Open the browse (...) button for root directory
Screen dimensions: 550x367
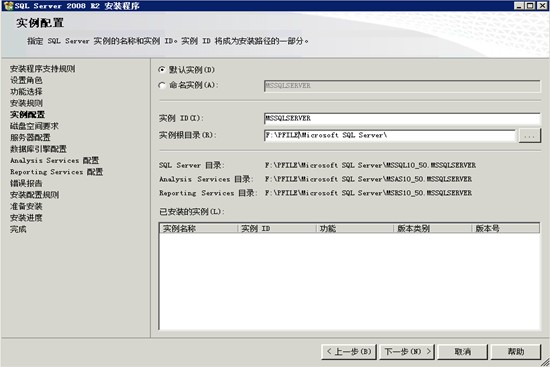click(x=530, y=135)
